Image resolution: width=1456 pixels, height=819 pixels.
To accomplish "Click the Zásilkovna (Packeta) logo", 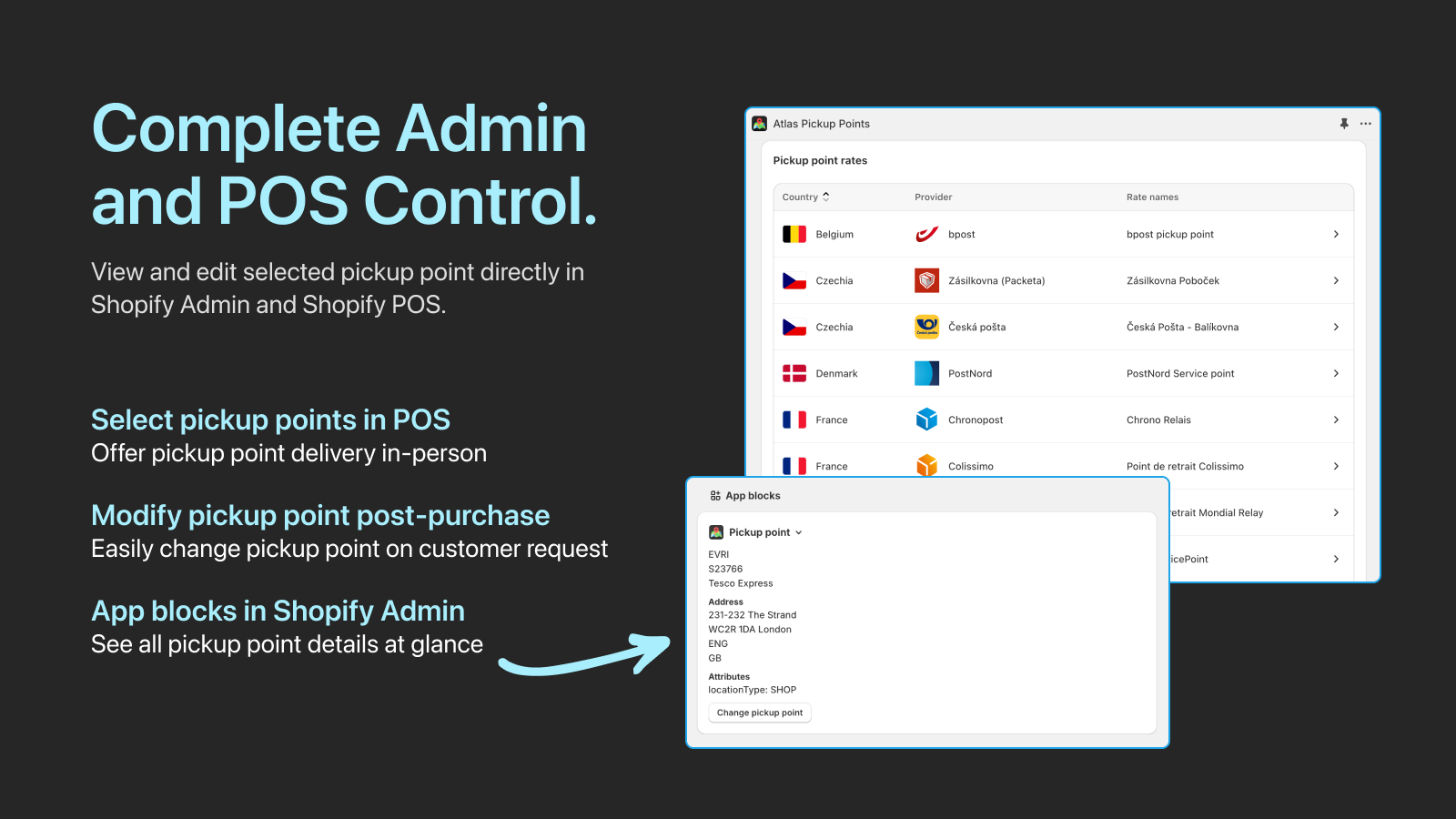I will pyautogui.click(x=926, y=280).
